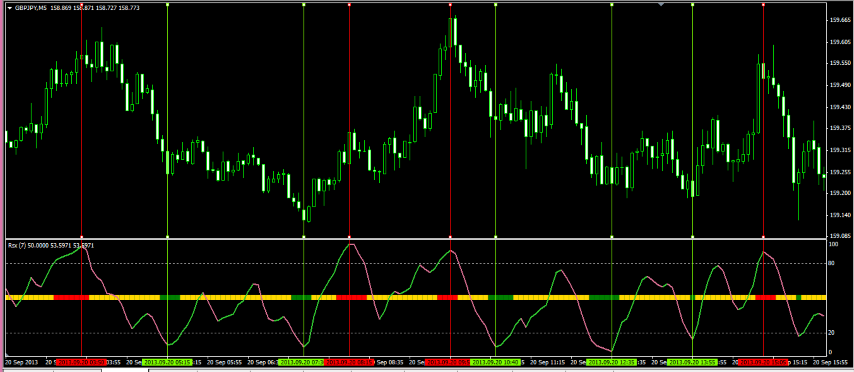Click first red segment of signal bar

click(x=71, y=297)
